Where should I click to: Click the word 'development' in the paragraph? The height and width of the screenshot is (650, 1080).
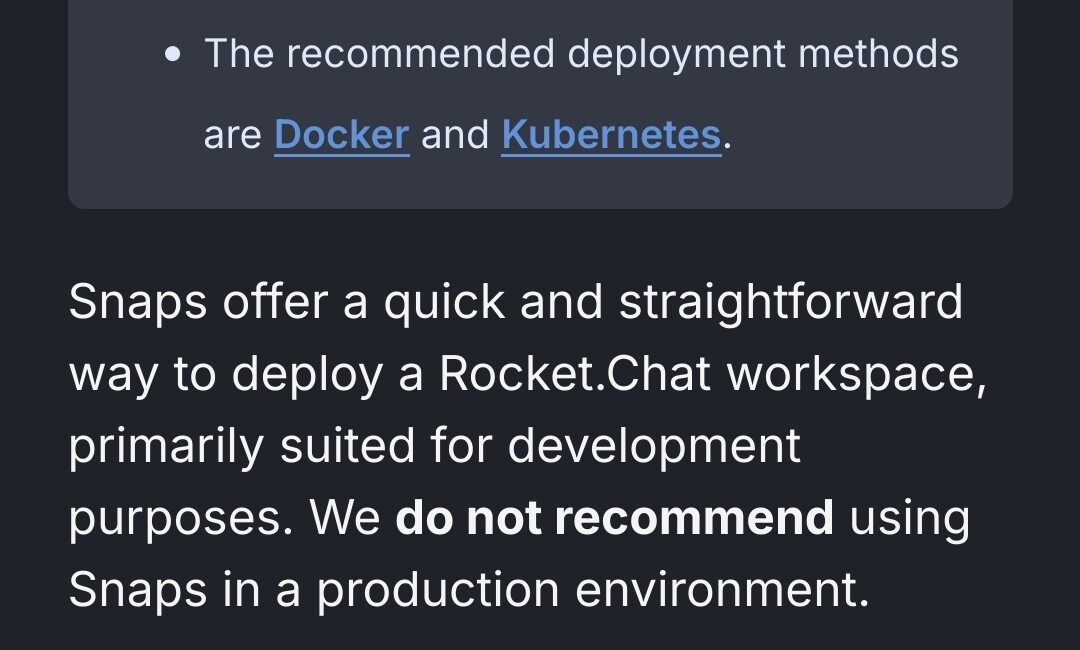coord(654,447)
